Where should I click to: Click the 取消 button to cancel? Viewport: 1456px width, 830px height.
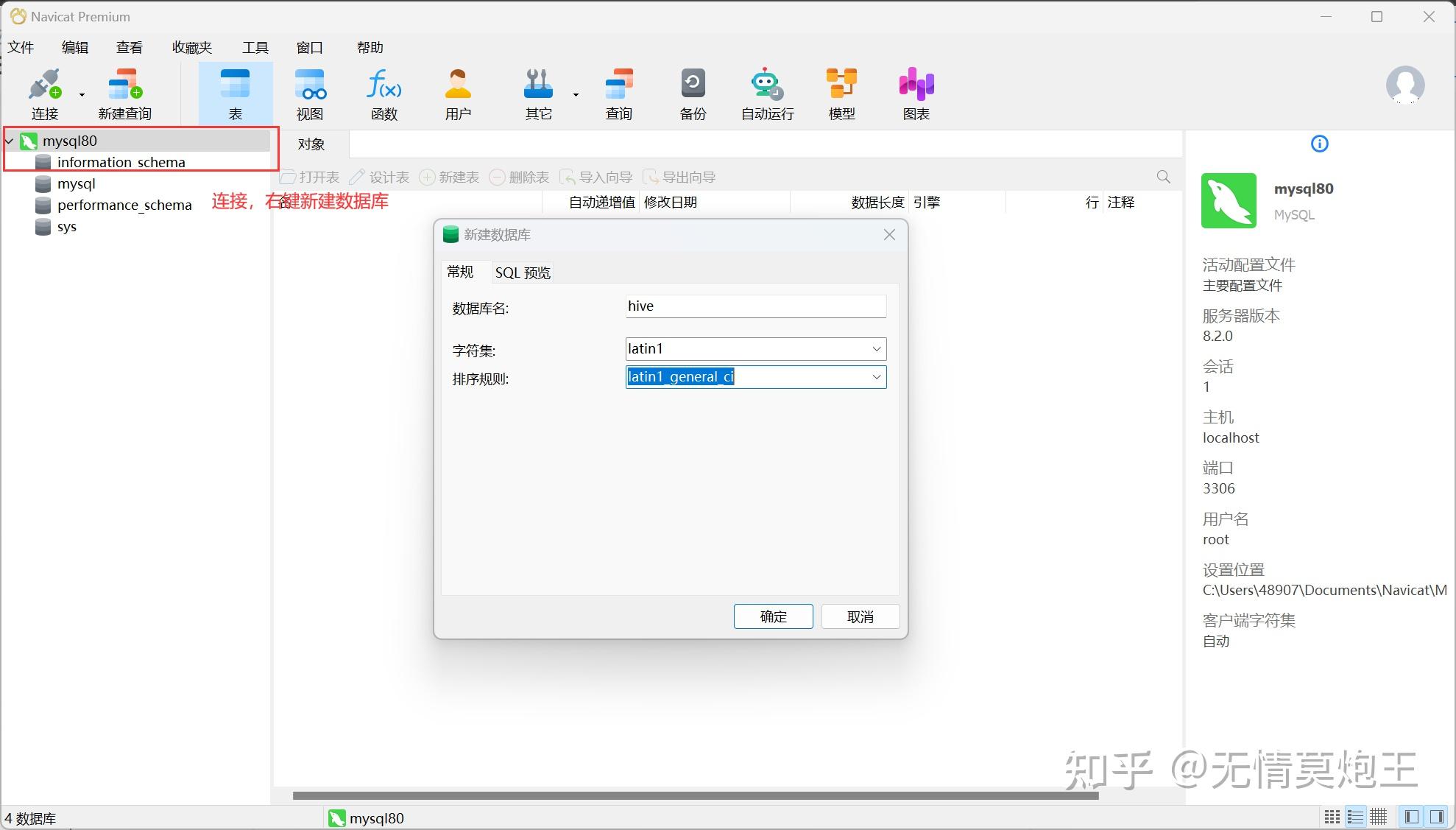tap(859, 616)
